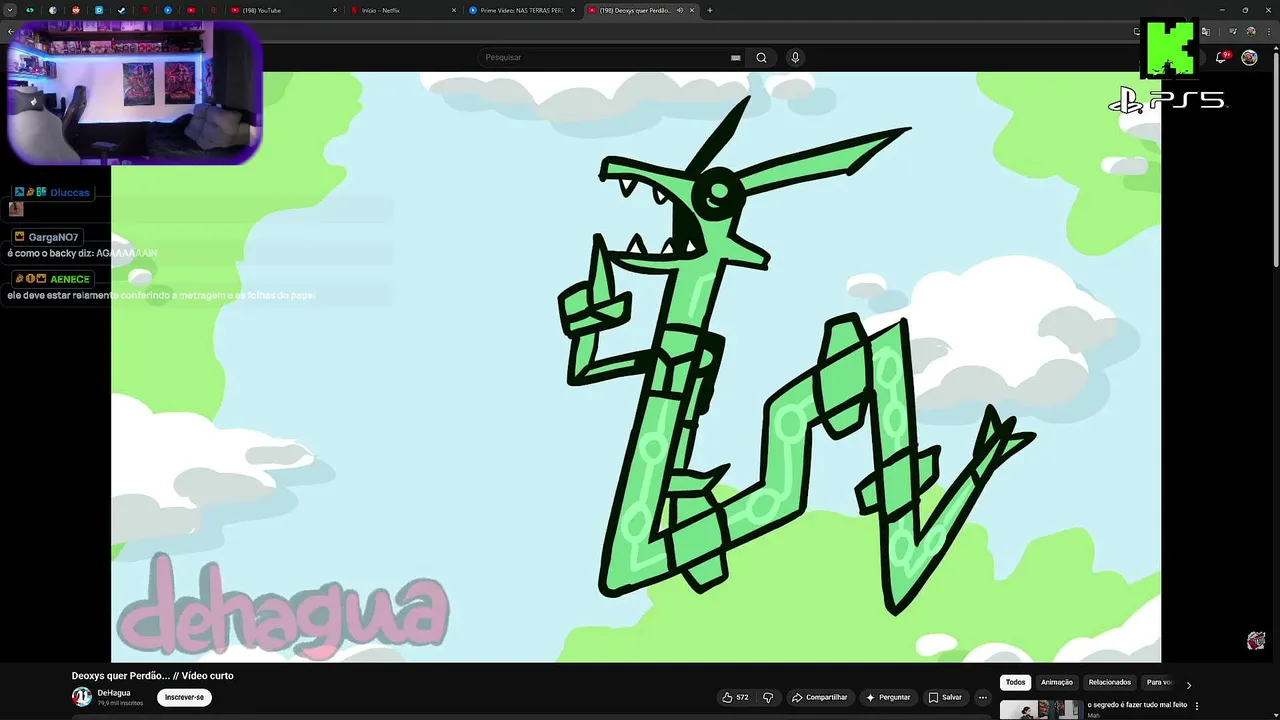The height and width of the screenshot is (720, 1280).
Task: Dislike the video
Action: [x=768, y=697]
